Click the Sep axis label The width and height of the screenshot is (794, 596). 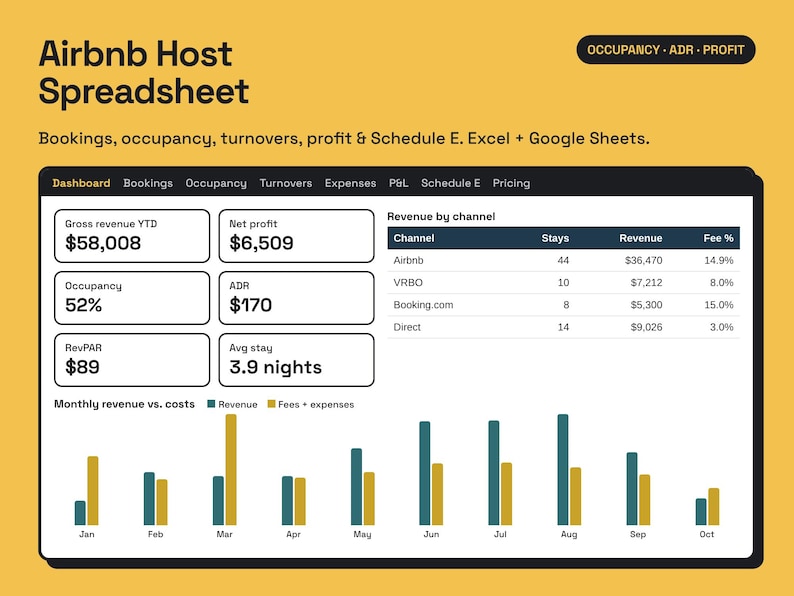[638, 534]
